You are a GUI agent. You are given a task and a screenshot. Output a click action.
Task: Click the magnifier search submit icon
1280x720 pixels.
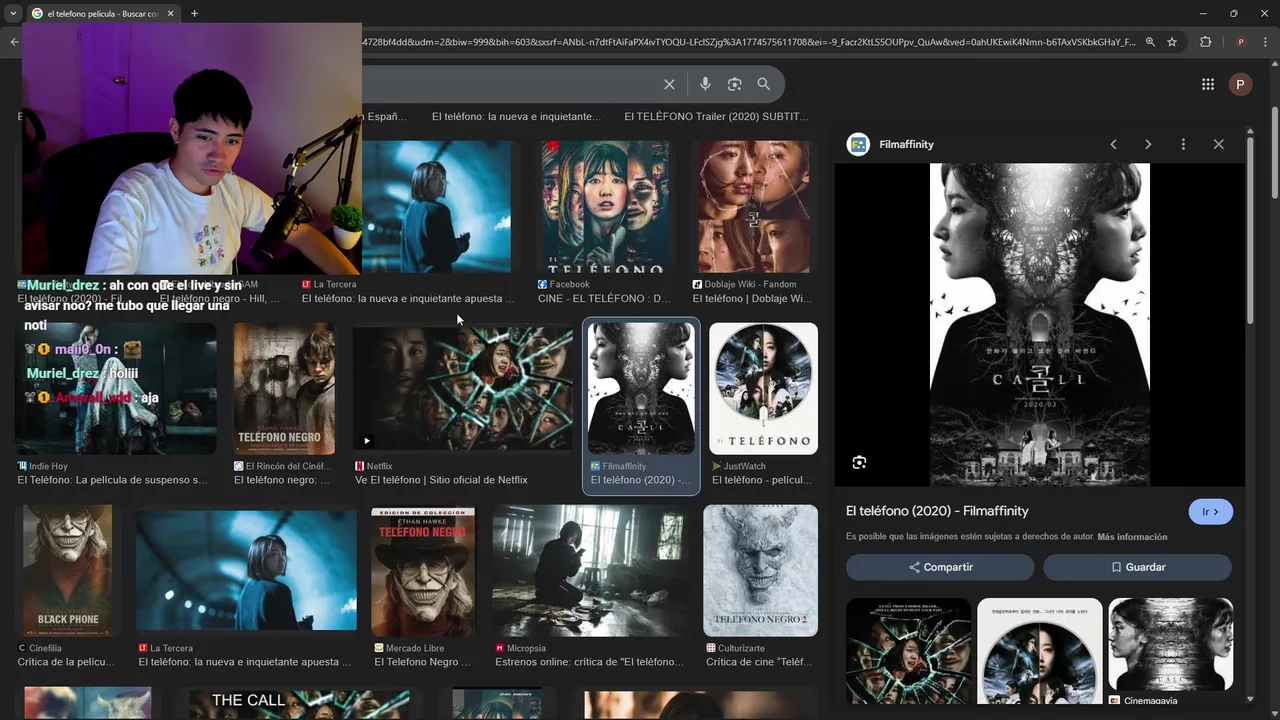pyautogui.click(x=764, y=85)
